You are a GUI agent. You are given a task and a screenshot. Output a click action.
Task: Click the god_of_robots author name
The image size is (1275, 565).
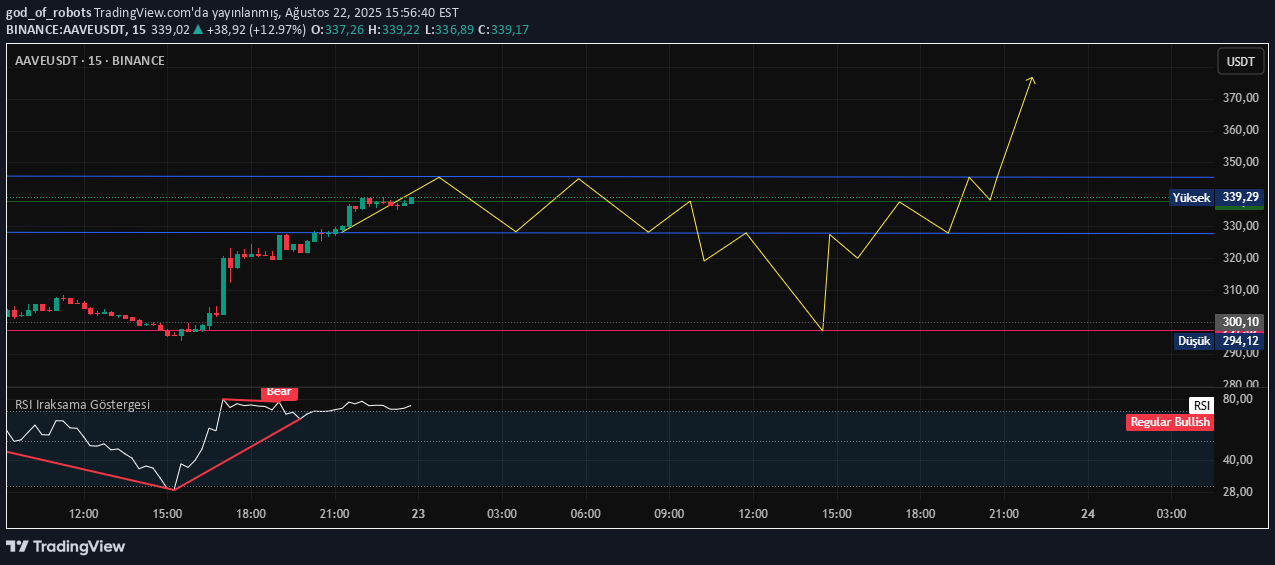coord(48,13)
